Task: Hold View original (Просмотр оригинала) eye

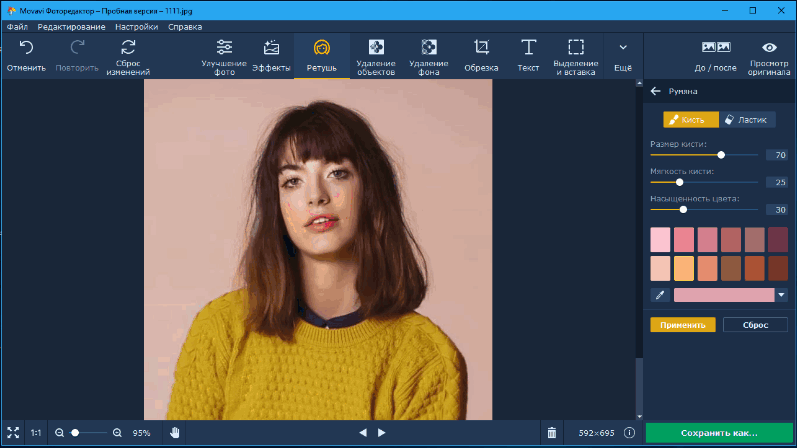Action: pos(769,48)
